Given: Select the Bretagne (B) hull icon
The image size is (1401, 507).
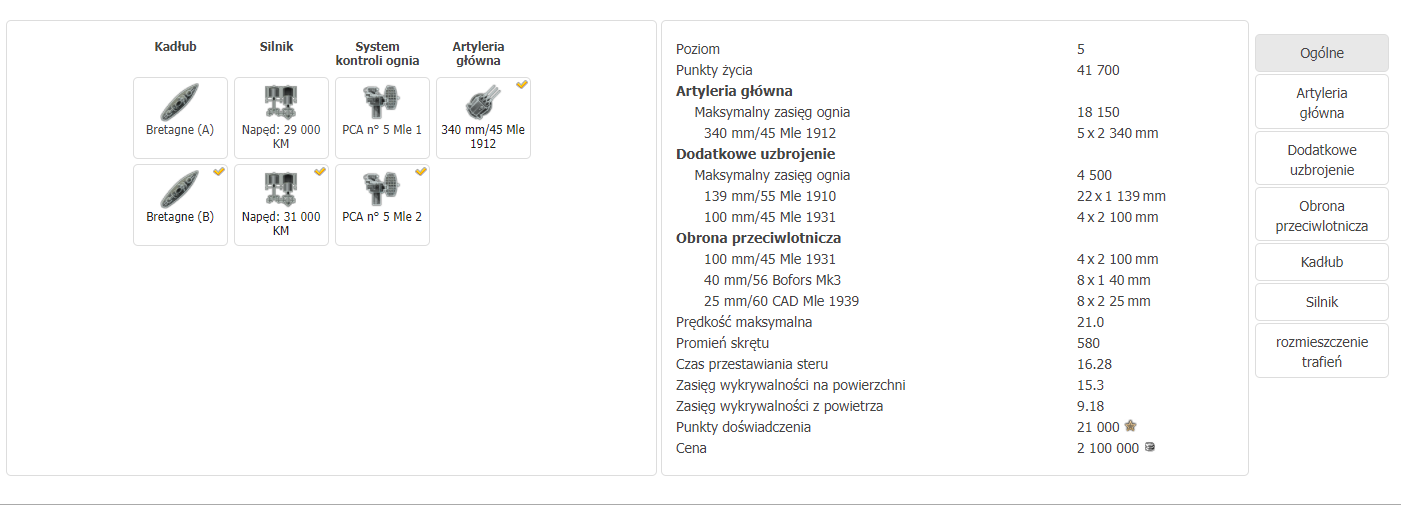Looking at the screenshot, I should (180, 190).
